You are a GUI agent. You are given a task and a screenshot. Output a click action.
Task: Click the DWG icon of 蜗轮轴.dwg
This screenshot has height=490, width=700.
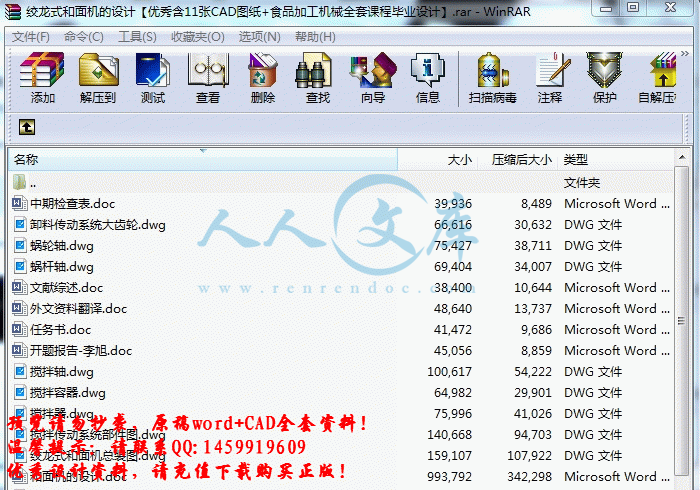pos(20,245)
